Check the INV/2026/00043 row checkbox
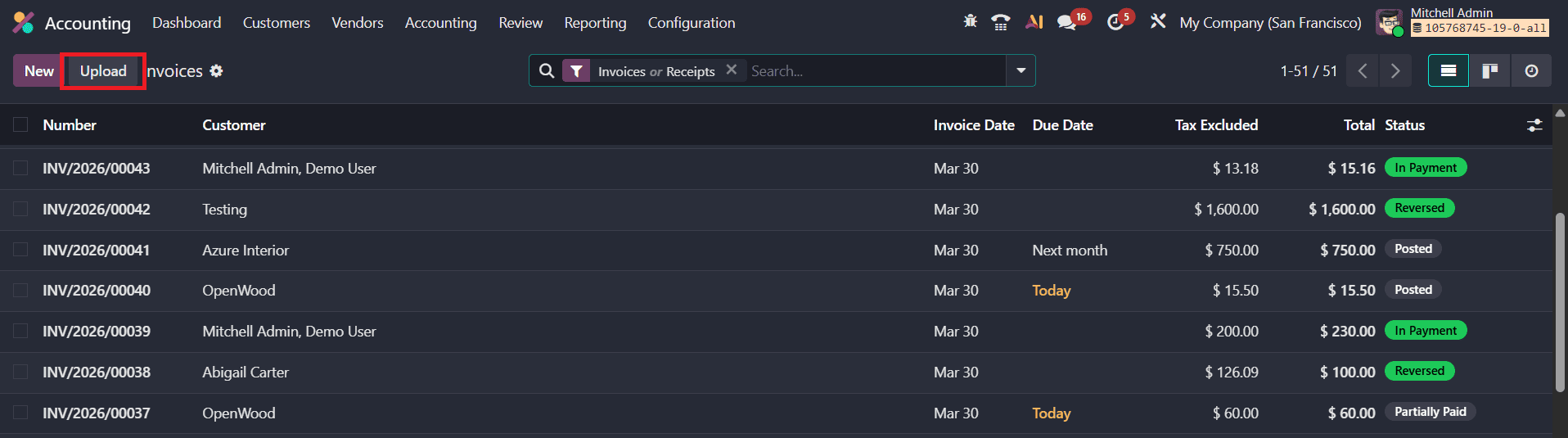Viewport: 1568px width, 438px height. pos(20,168)
